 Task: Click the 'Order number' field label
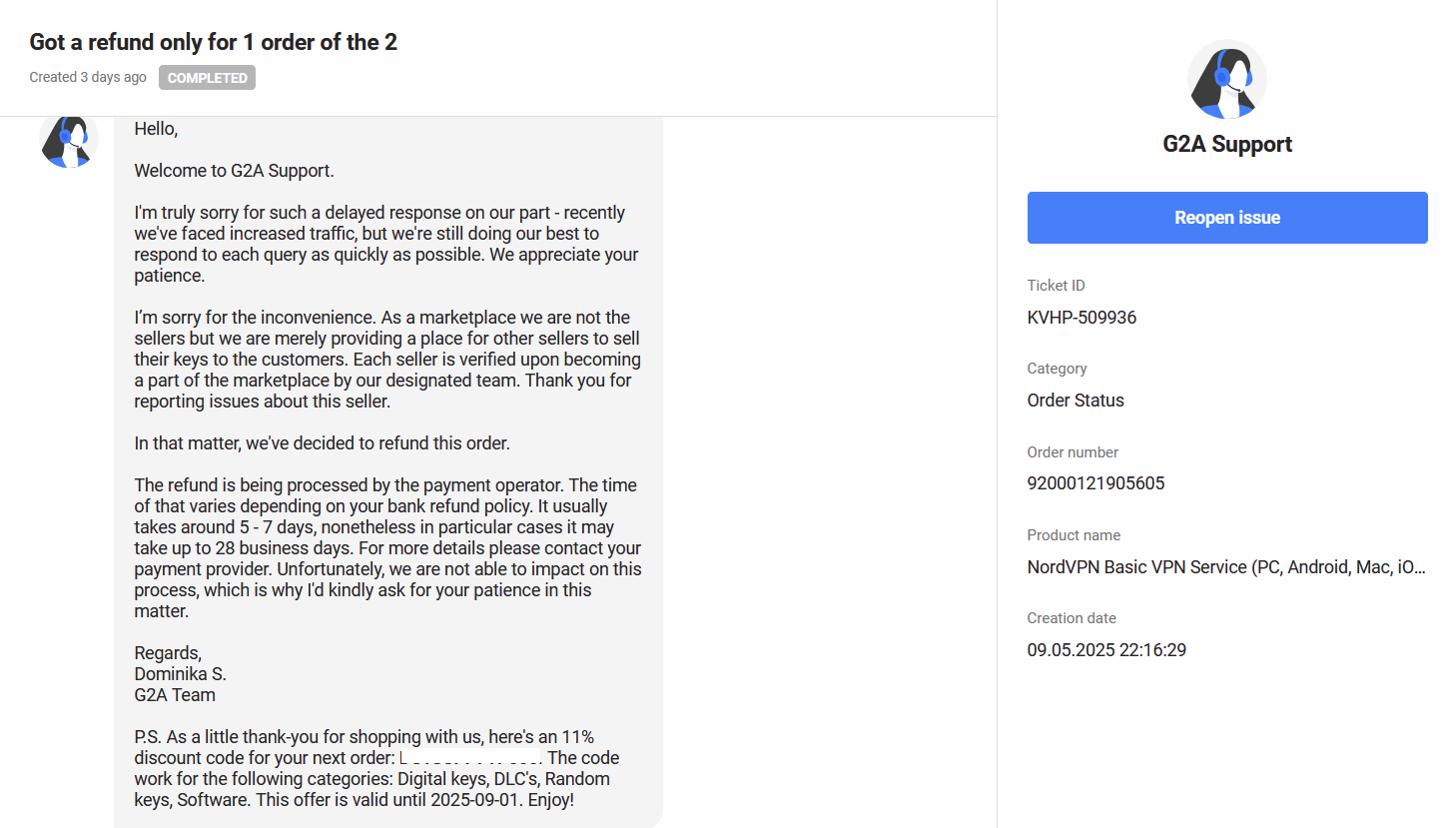coord(1073,452)
